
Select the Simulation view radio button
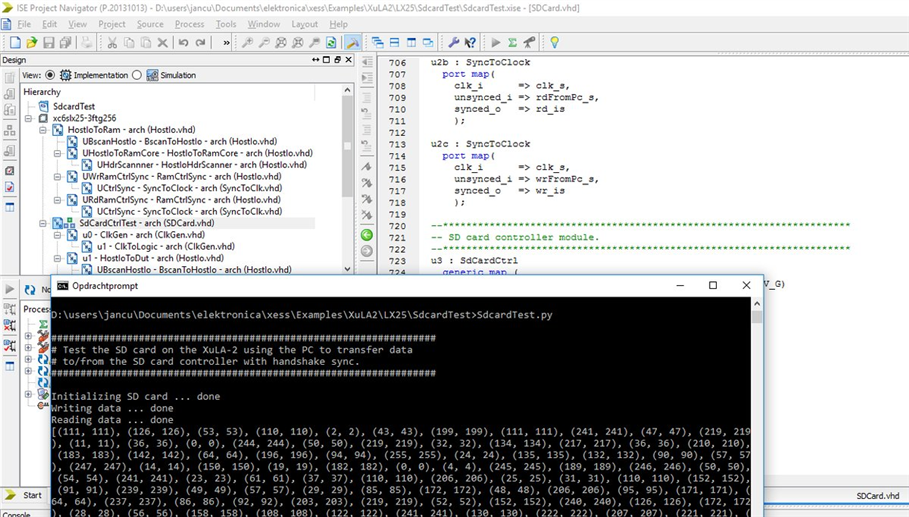[137, 75]
